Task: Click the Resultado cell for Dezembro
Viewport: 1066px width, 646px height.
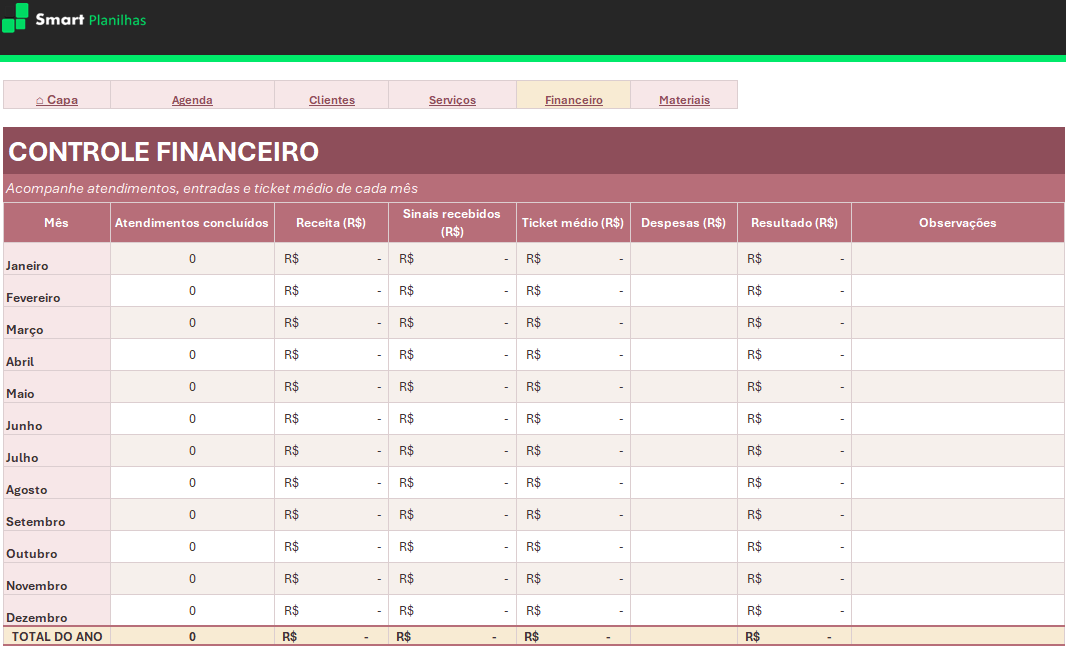Action: tap(794, 610)
